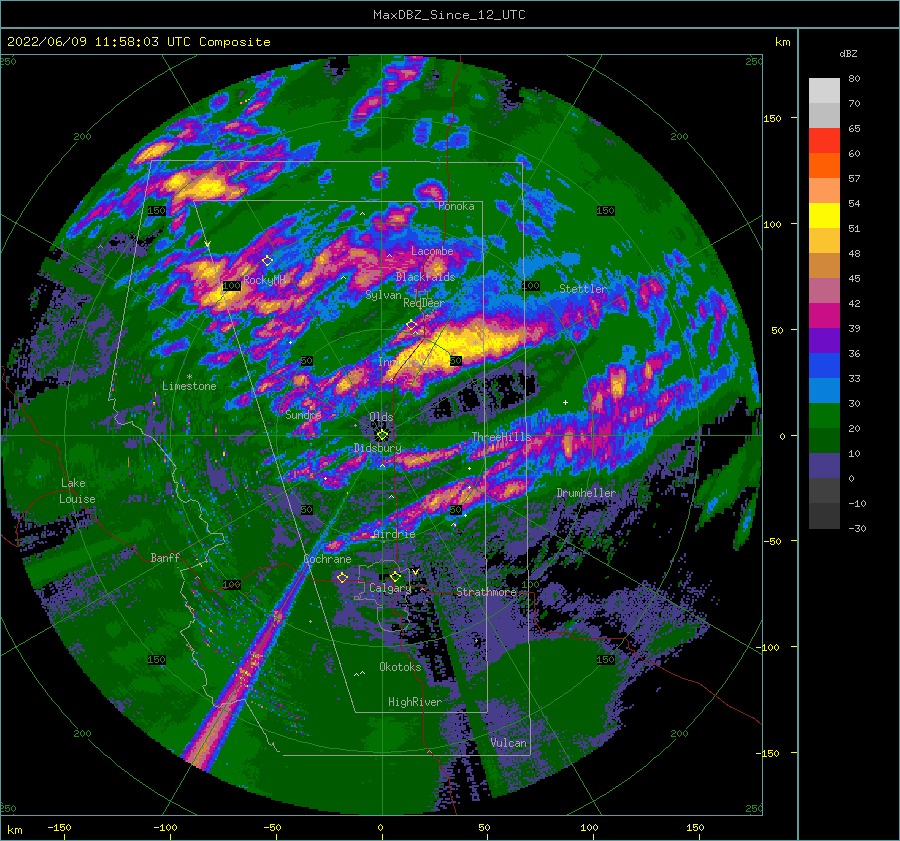Click the Sylvan label
900x841 pixels.
pos(383,295)
